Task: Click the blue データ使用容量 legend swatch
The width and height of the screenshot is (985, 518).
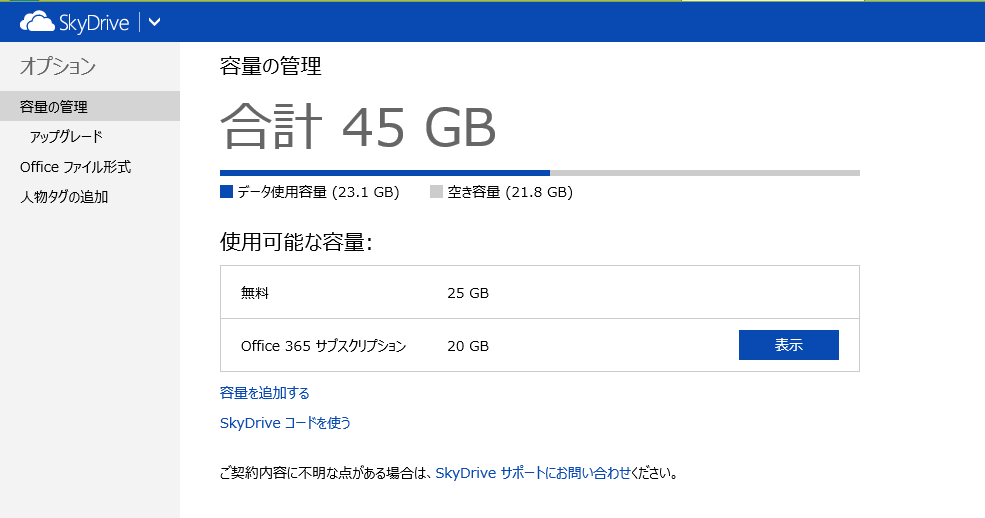Action: click(x=226, y=192)
